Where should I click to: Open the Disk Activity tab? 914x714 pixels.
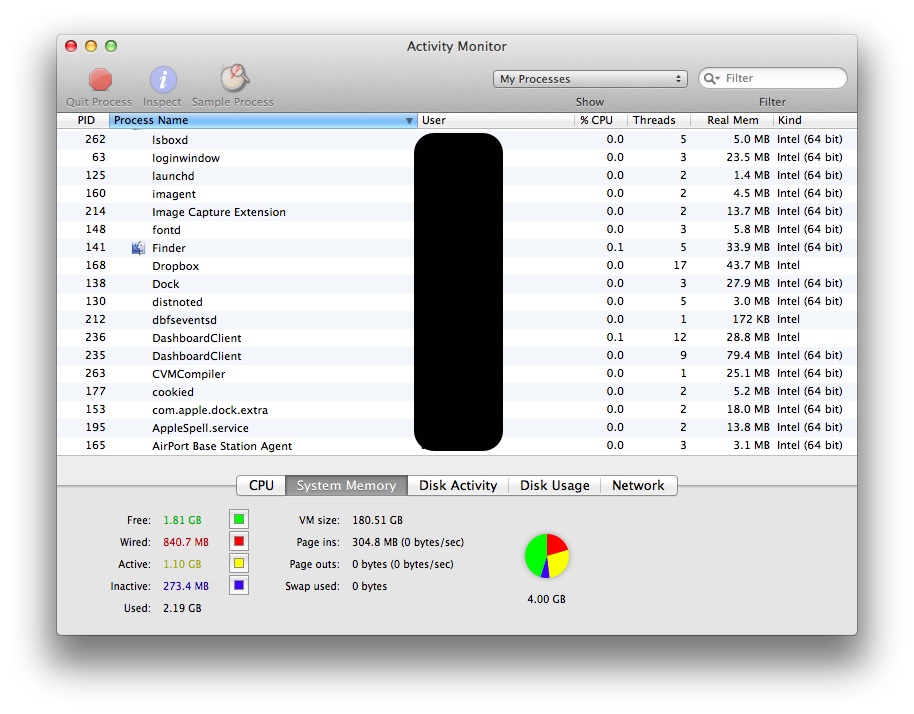click(x=458, y=486)
